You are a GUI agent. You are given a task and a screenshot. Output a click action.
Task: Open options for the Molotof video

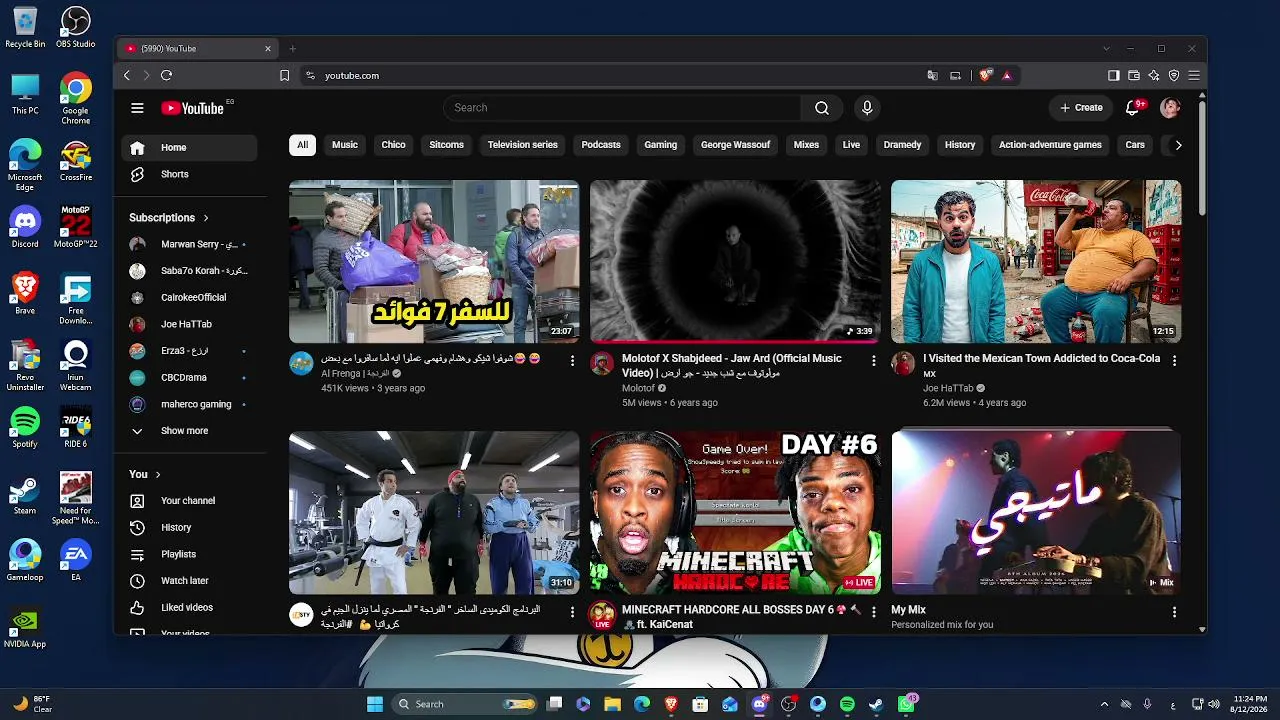pos(873,360)
